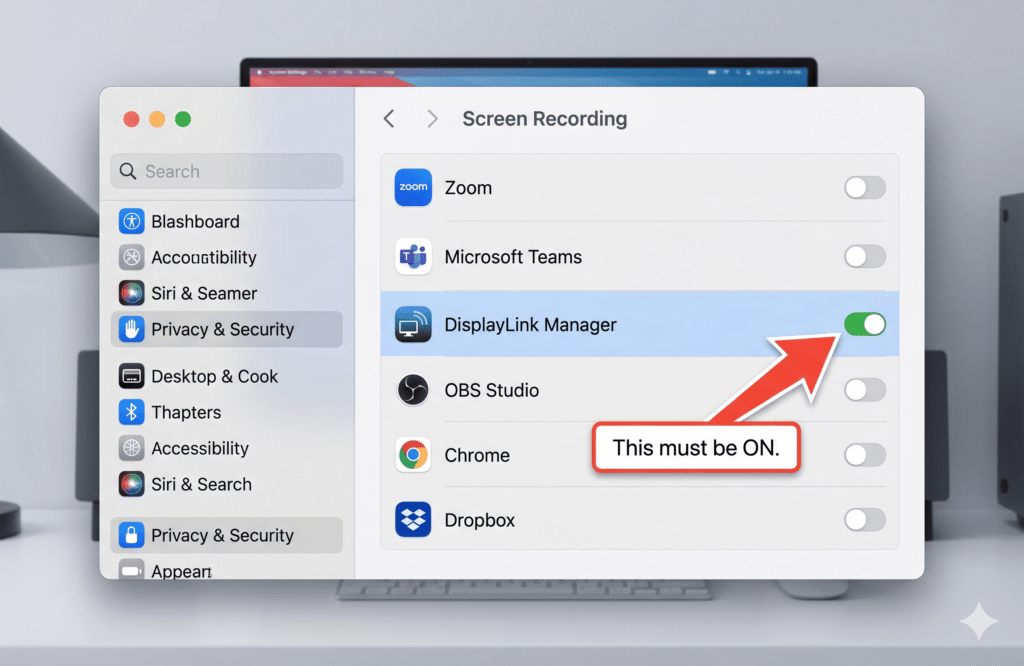Enable screen recording for Zoom
The height and width of the screenshot is (666, 1024).
click(865, 187)
